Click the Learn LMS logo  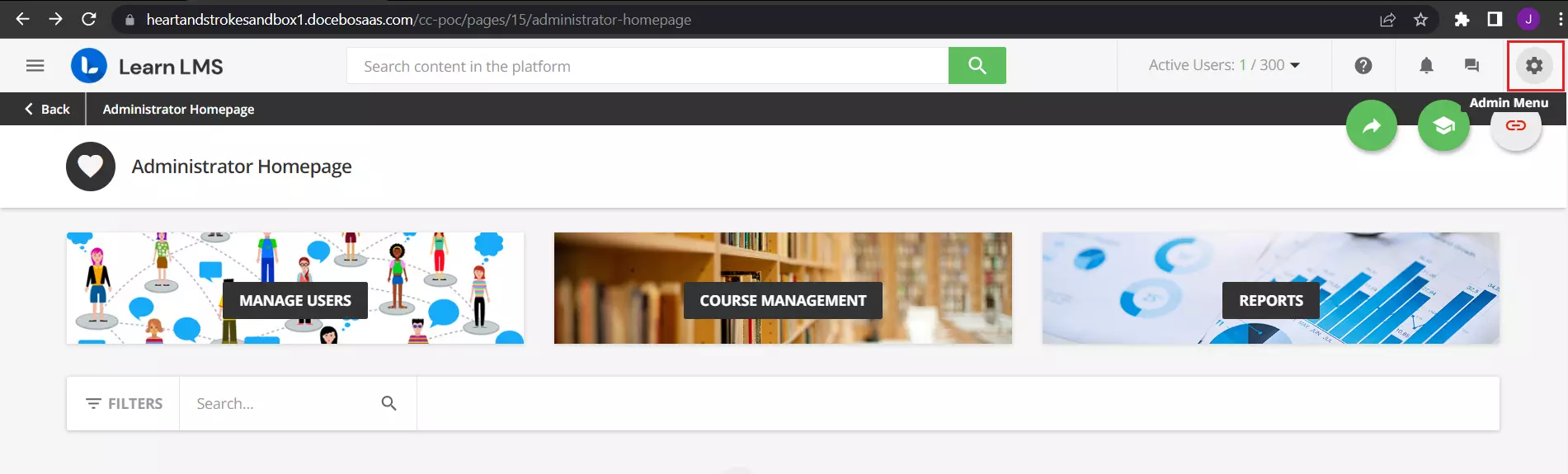click(148, 66)
